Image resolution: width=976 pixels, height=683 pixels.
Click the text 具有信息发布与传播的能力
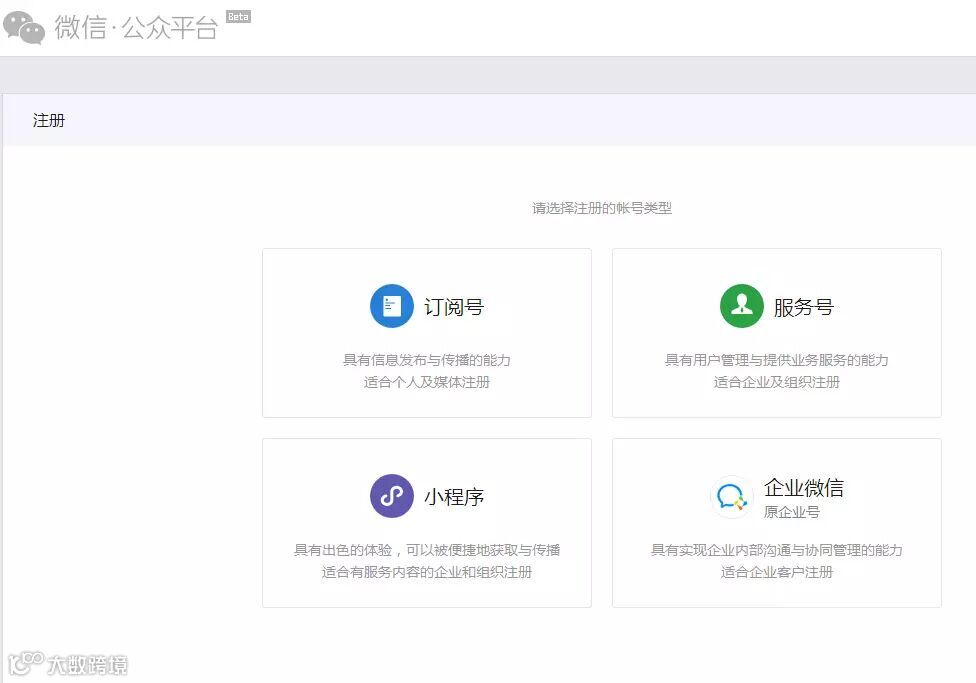pyautogui.click(x=426, y=360)
